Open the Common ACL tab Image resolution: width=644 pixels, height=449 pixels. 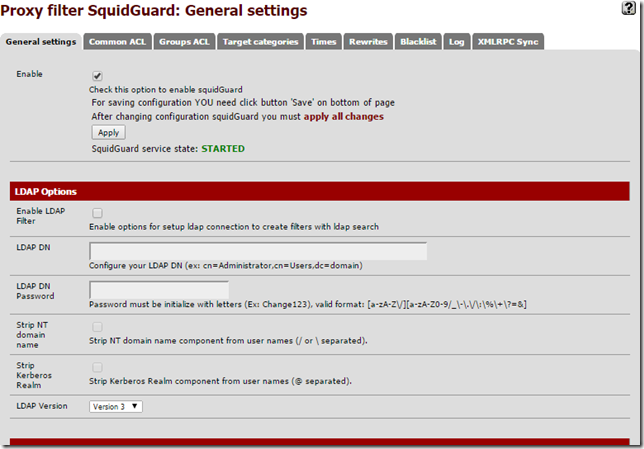pos(117,42)
